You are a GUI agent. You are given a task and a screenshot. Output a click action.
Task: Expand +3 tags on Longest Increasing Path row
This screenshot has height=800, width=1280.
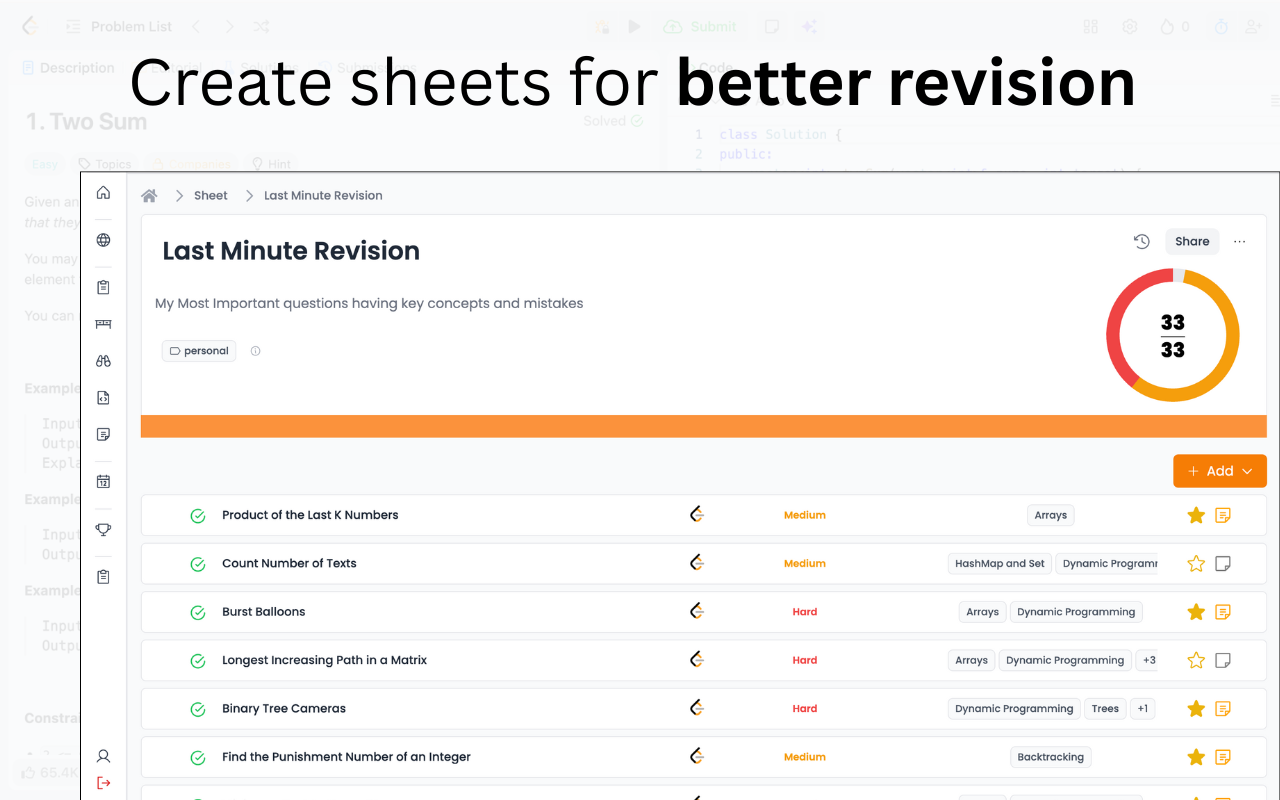click(x=1149, y=660)
